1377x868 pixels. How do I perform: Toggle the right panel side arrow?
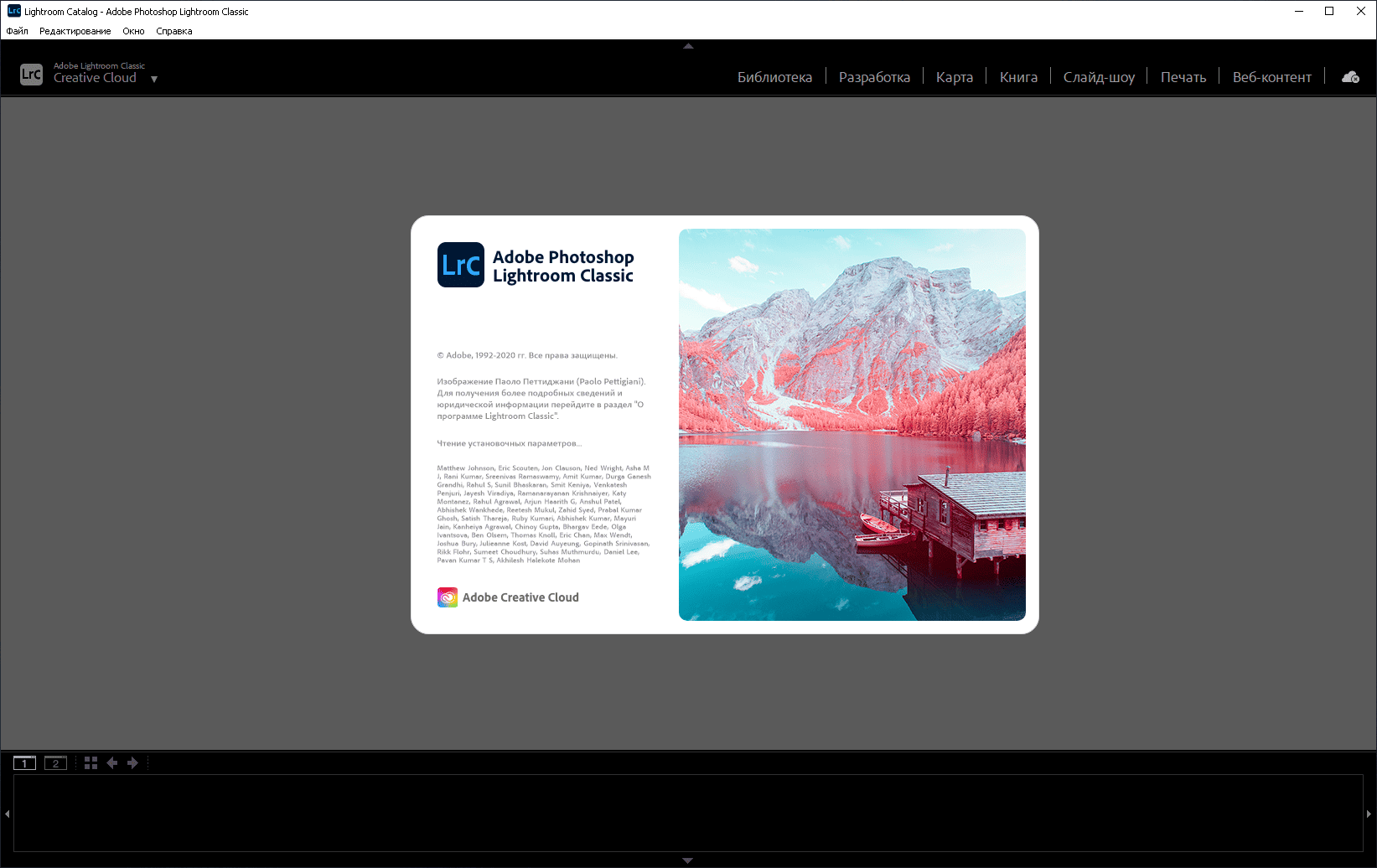(x=1369, y=814)
